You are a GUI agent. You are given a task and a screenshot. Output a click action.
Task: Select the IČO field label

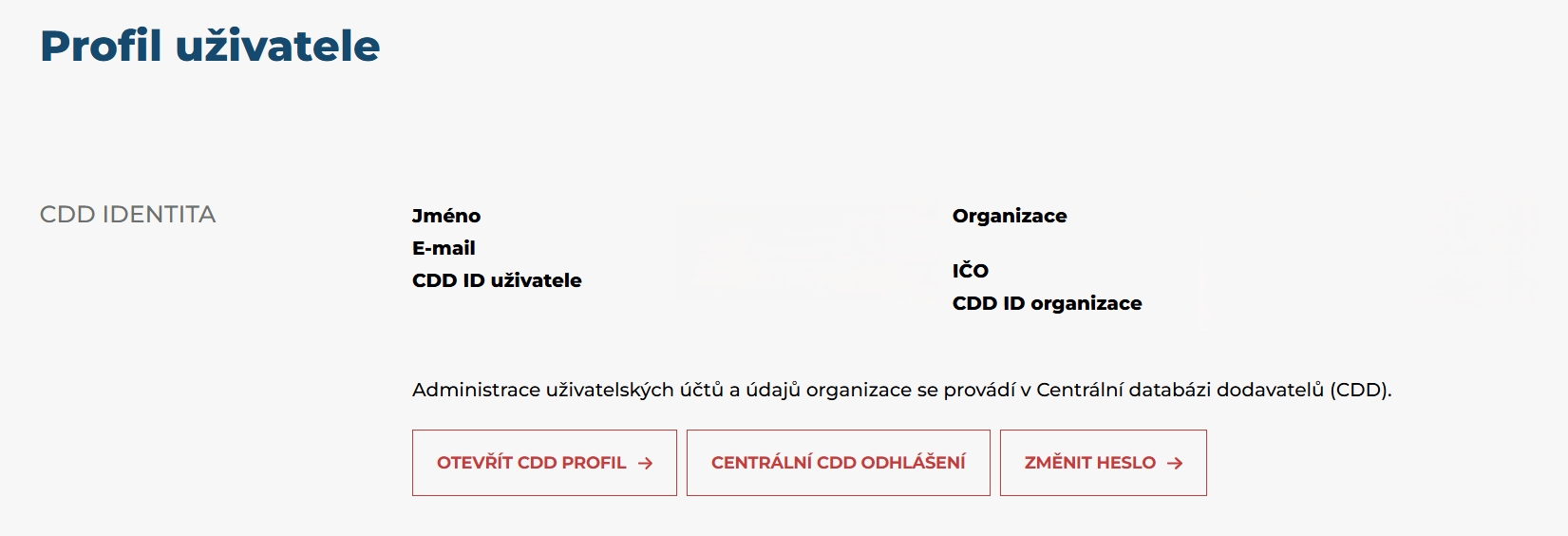pos(971,271)
